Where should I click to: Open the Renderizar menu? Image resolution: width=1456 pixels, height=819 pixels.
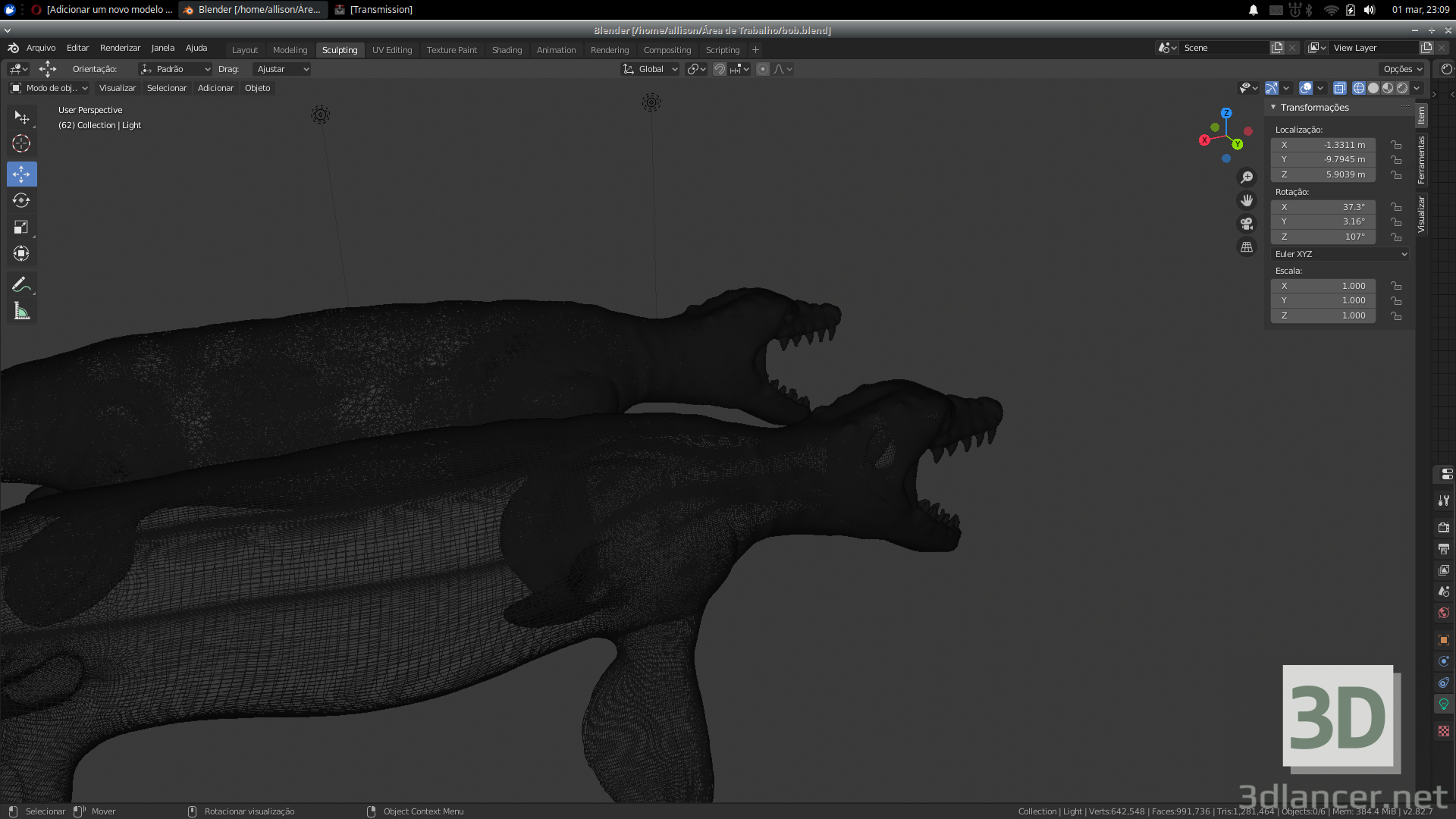(x=119, y=47)
